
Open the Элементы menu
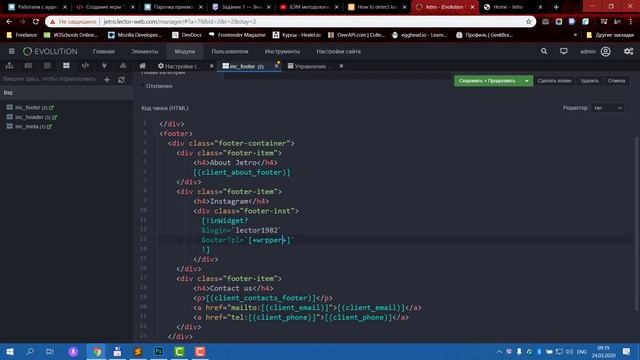[x=144, y=51]
